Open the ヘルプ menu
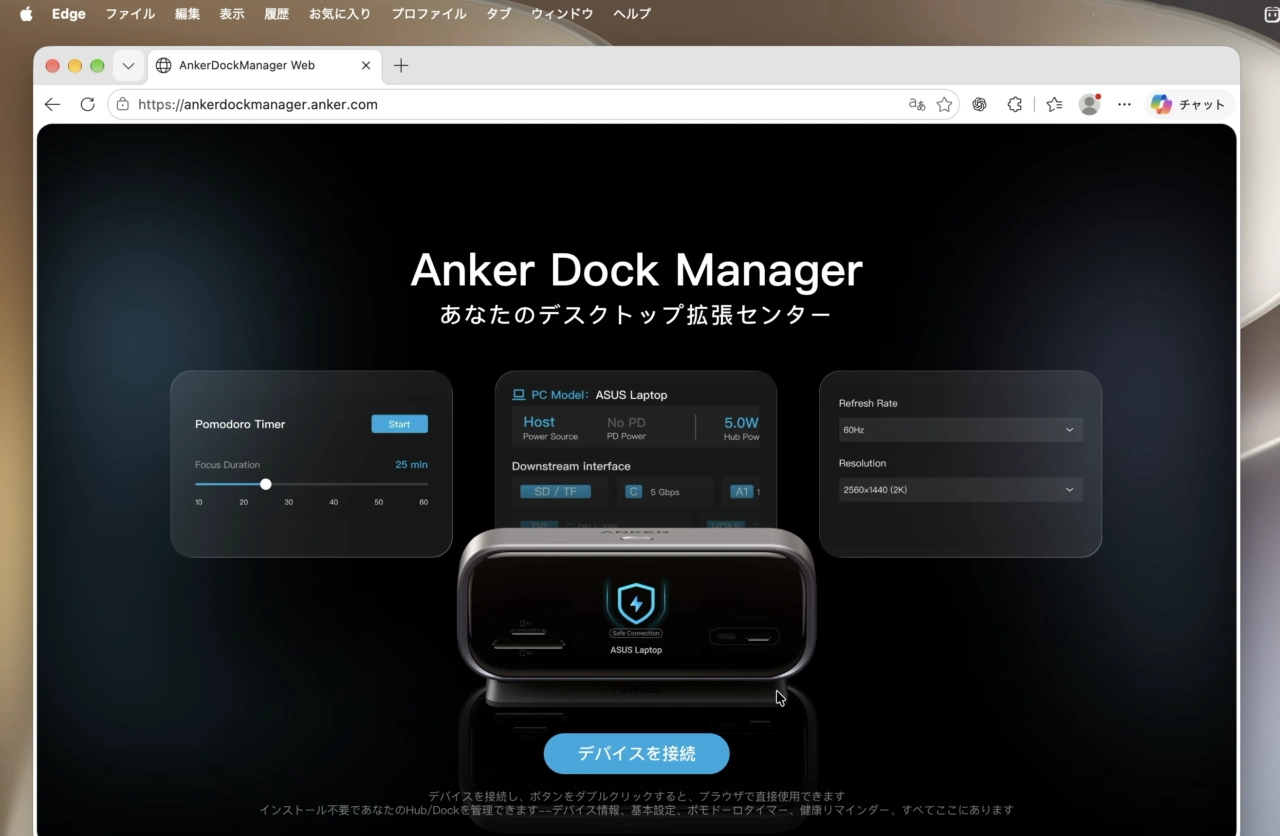This screenshot has height=836, width=1280. (x=632, y=14)
